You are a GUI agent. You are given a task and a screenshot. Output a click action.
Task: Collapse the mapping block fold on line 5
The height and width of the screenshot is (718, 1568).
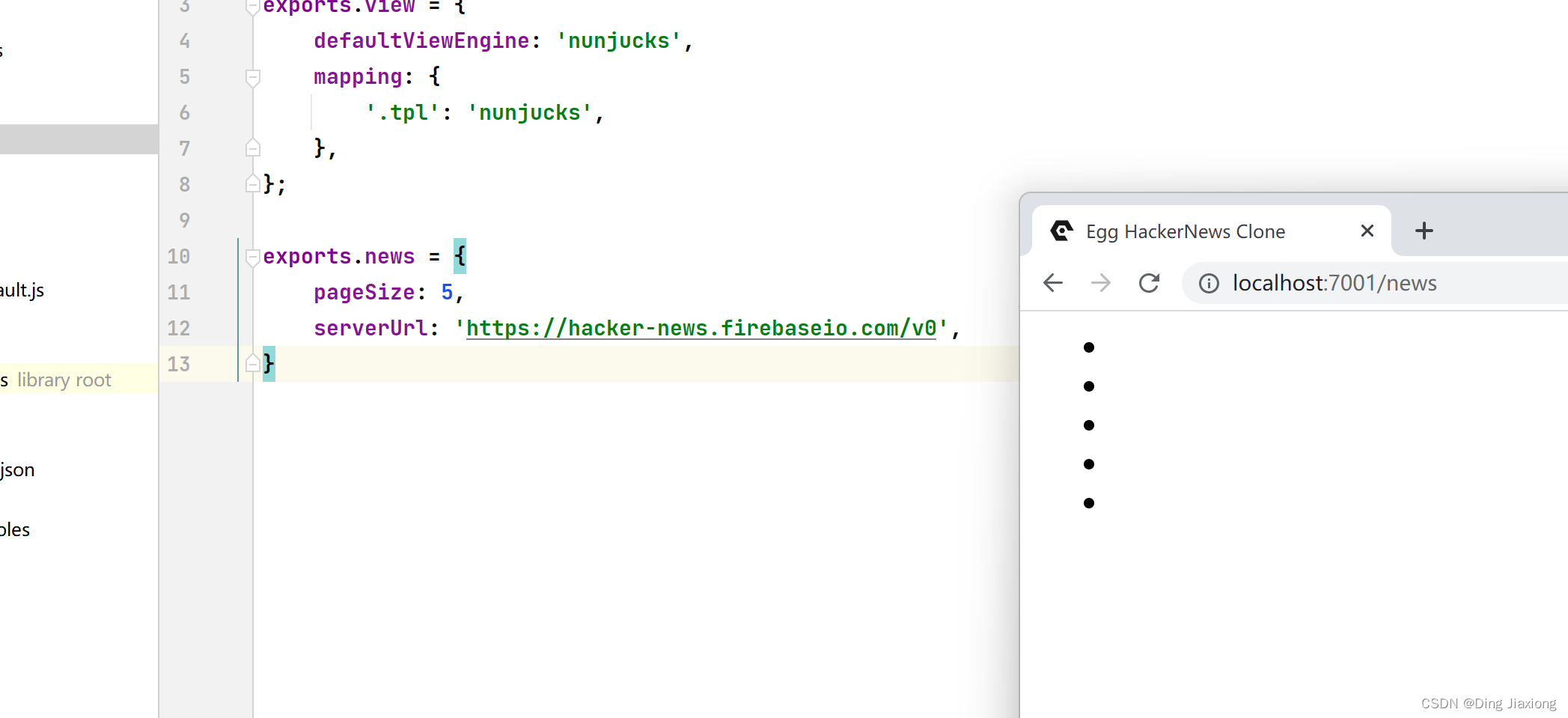(x=253, y=77)
